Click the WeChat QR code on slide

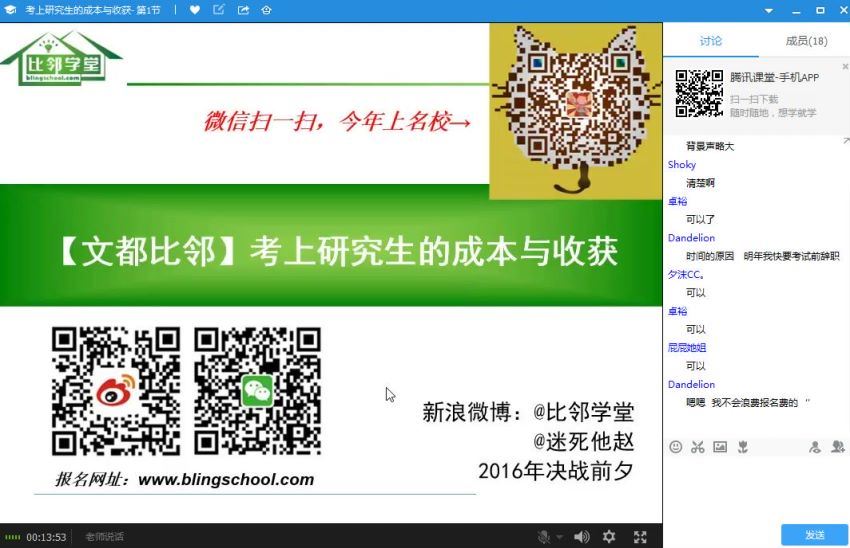click(x=257, y=391)
